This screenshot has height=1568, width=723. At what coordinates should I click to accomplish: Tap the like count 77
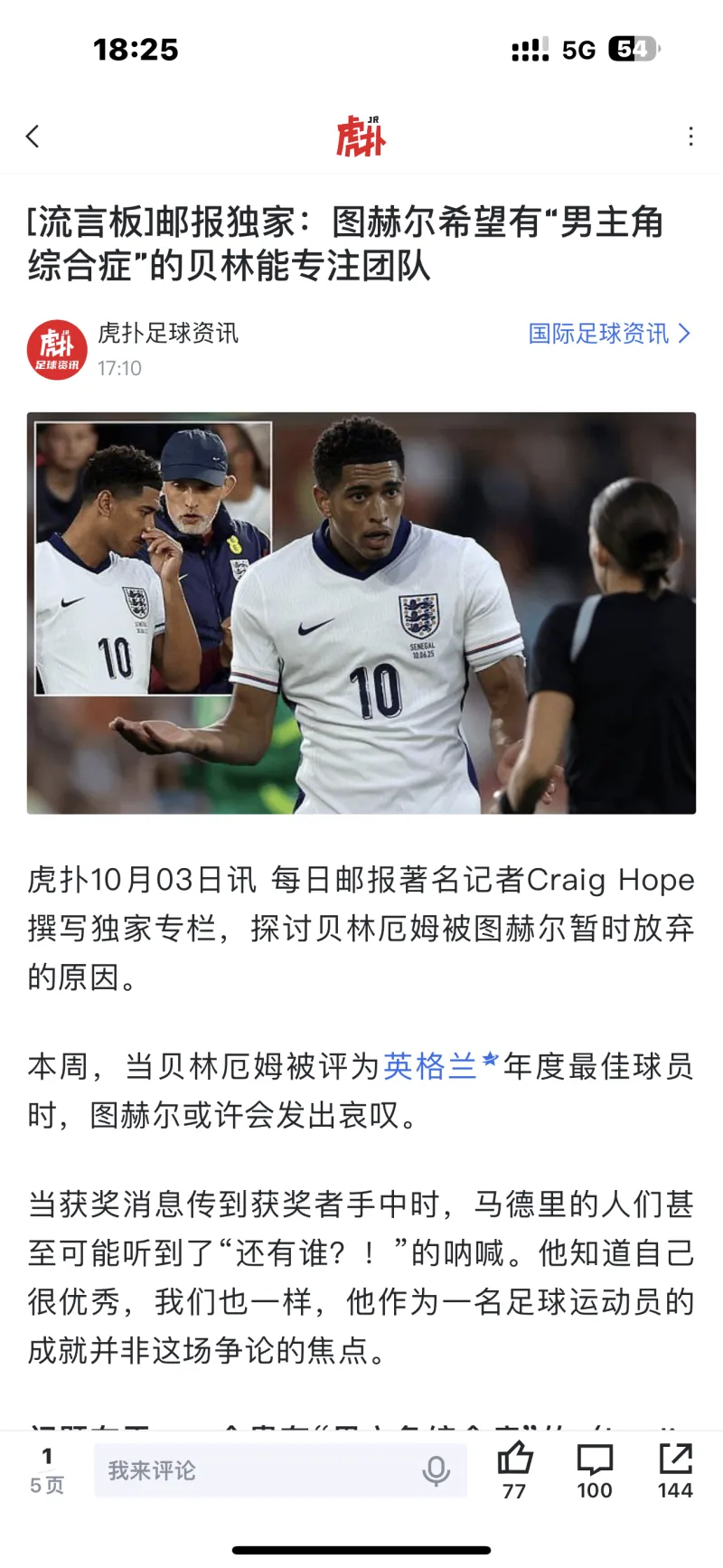[x=514, y=1491]
